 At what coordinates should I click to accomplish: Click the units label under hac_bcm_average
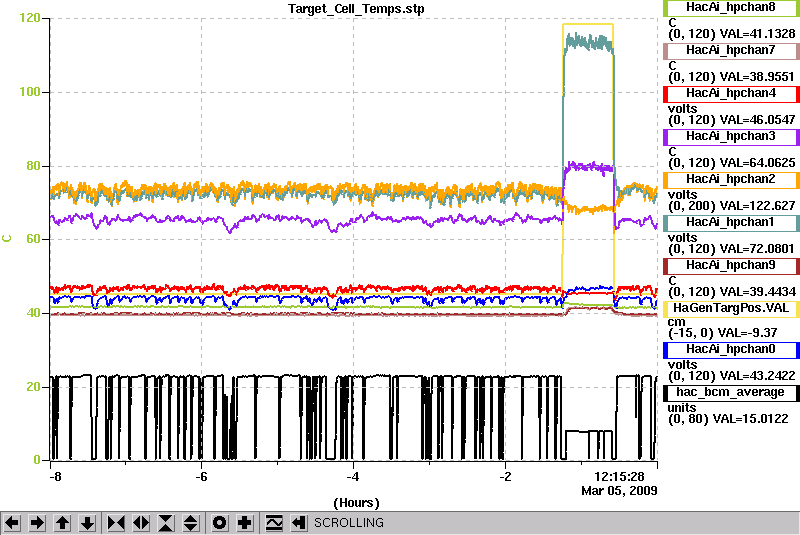682,407
